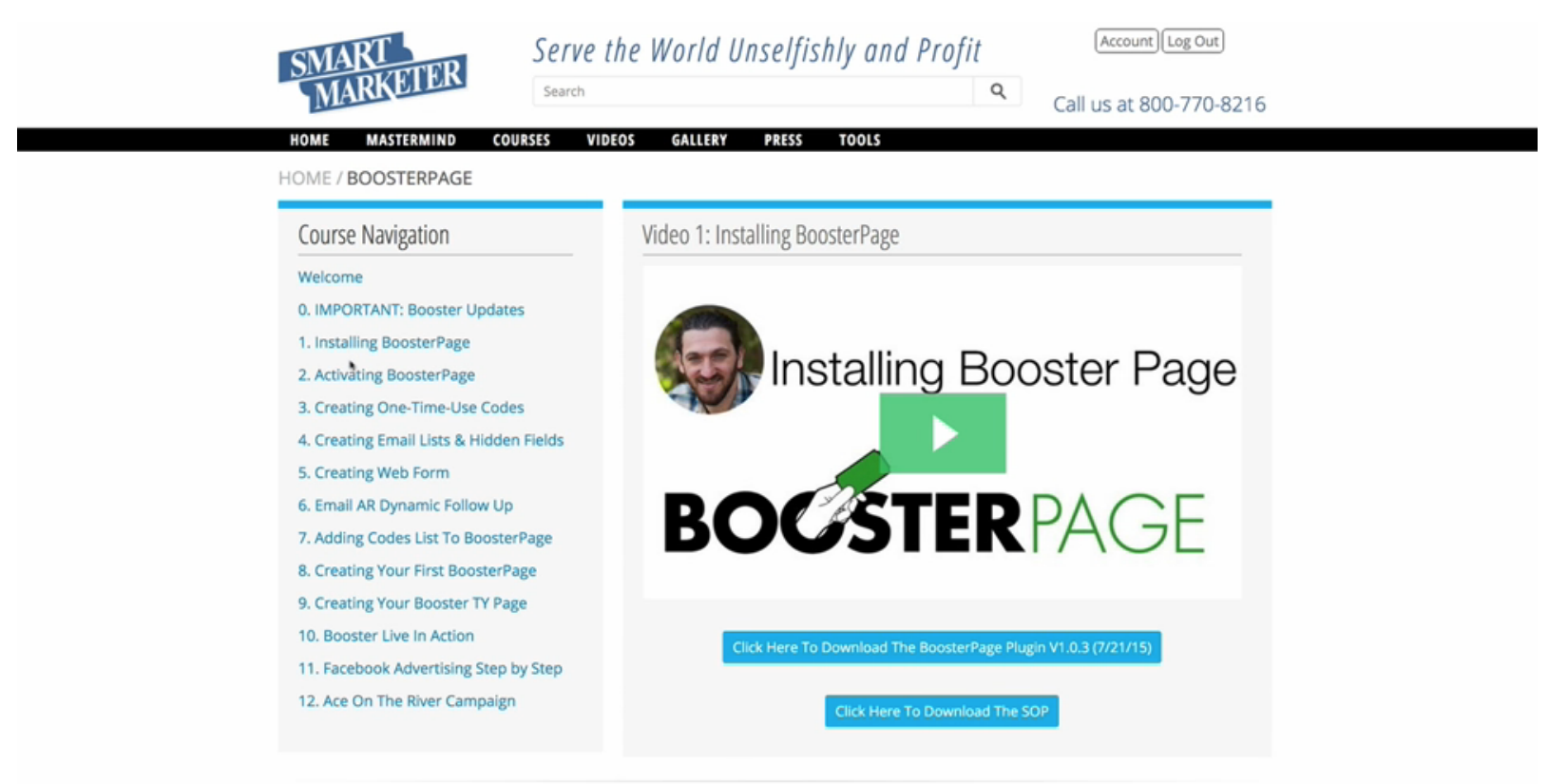
Task: Open the Welcome course link
Action: (330, 277)
